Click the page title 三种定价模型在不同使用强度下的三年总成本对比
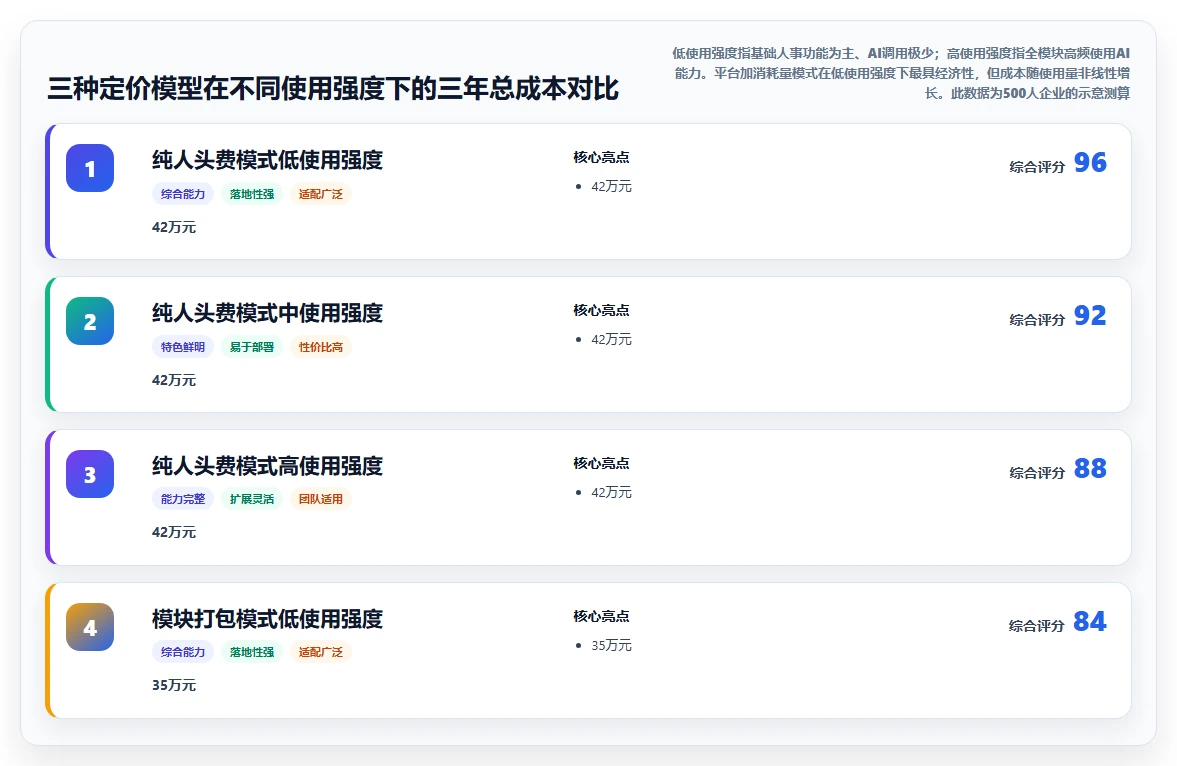The height and width of the screenshot is (766, 1177). pos(333,89)
